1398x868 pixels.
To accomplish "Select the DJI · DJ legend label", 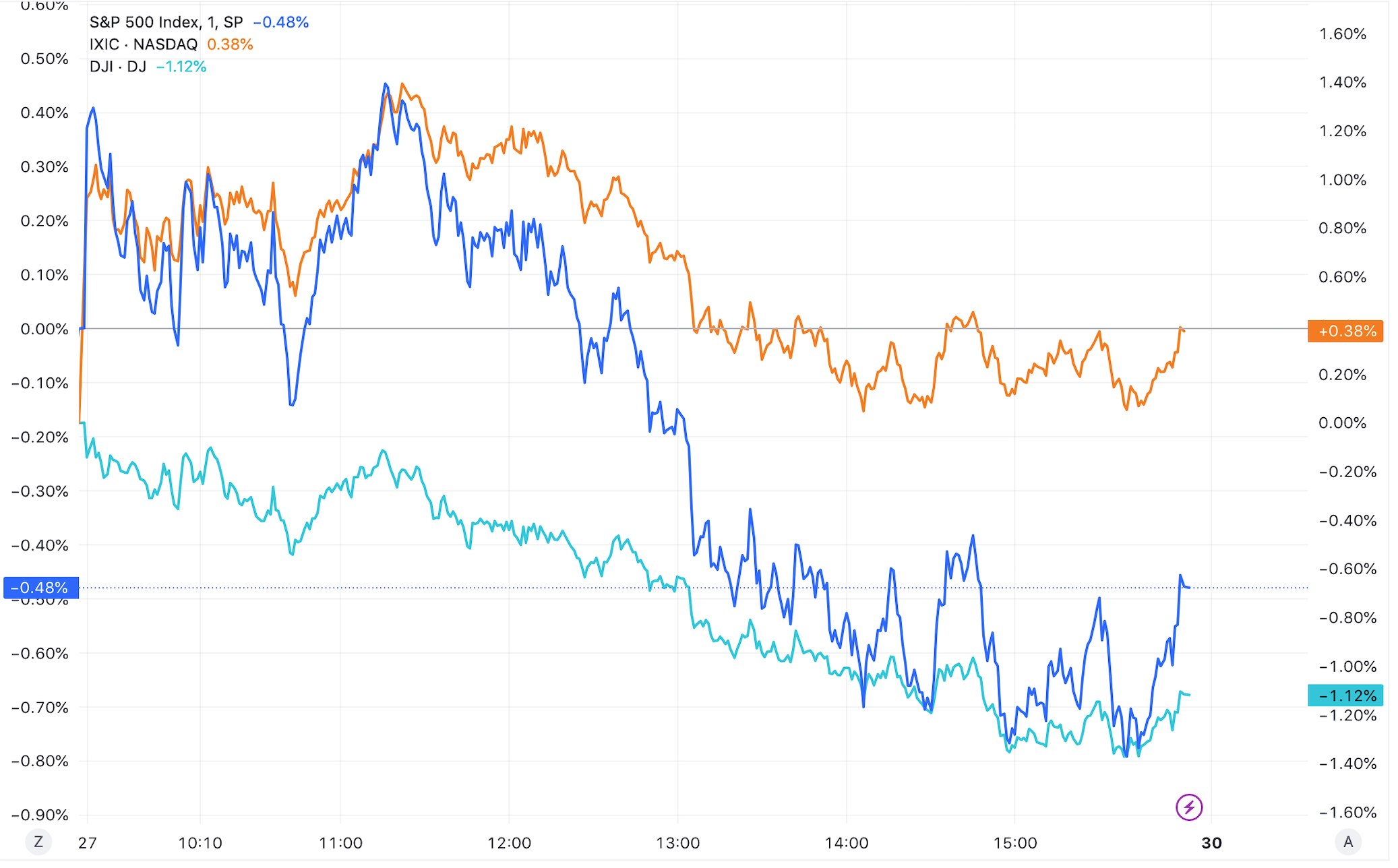I will point(118,67).
